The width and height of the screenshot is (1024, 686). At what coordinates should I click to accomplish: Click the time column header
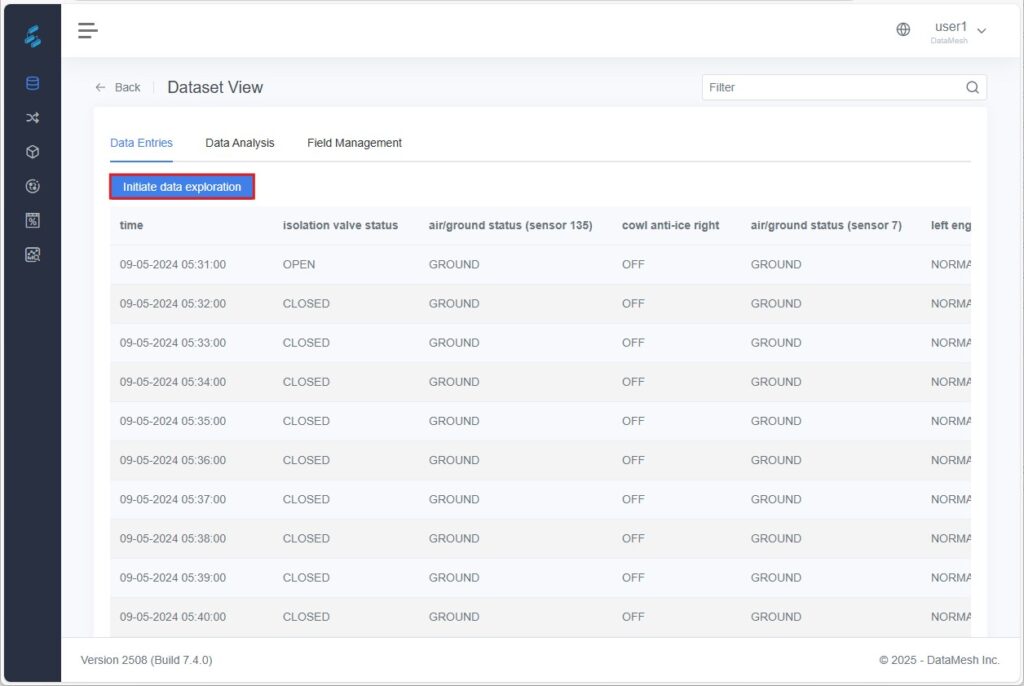[131, 226]
